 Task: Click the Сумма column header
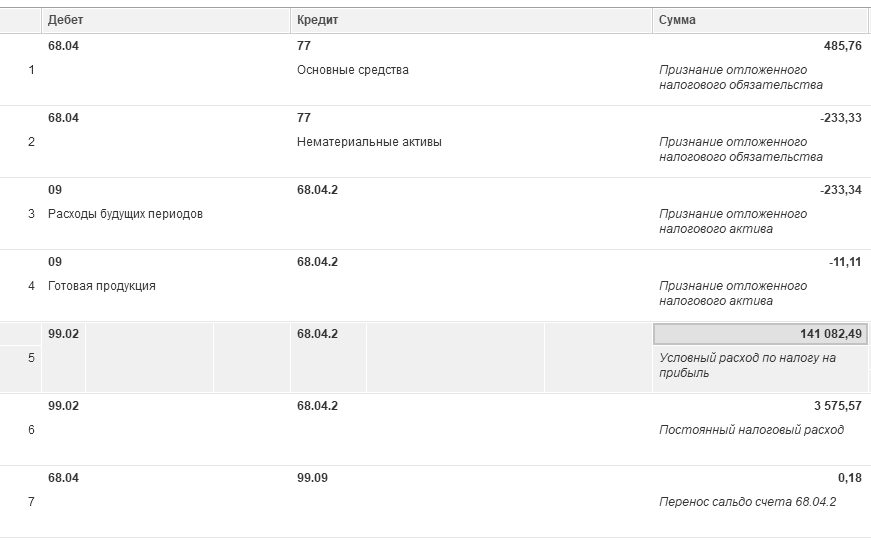[x=760, y=20]
